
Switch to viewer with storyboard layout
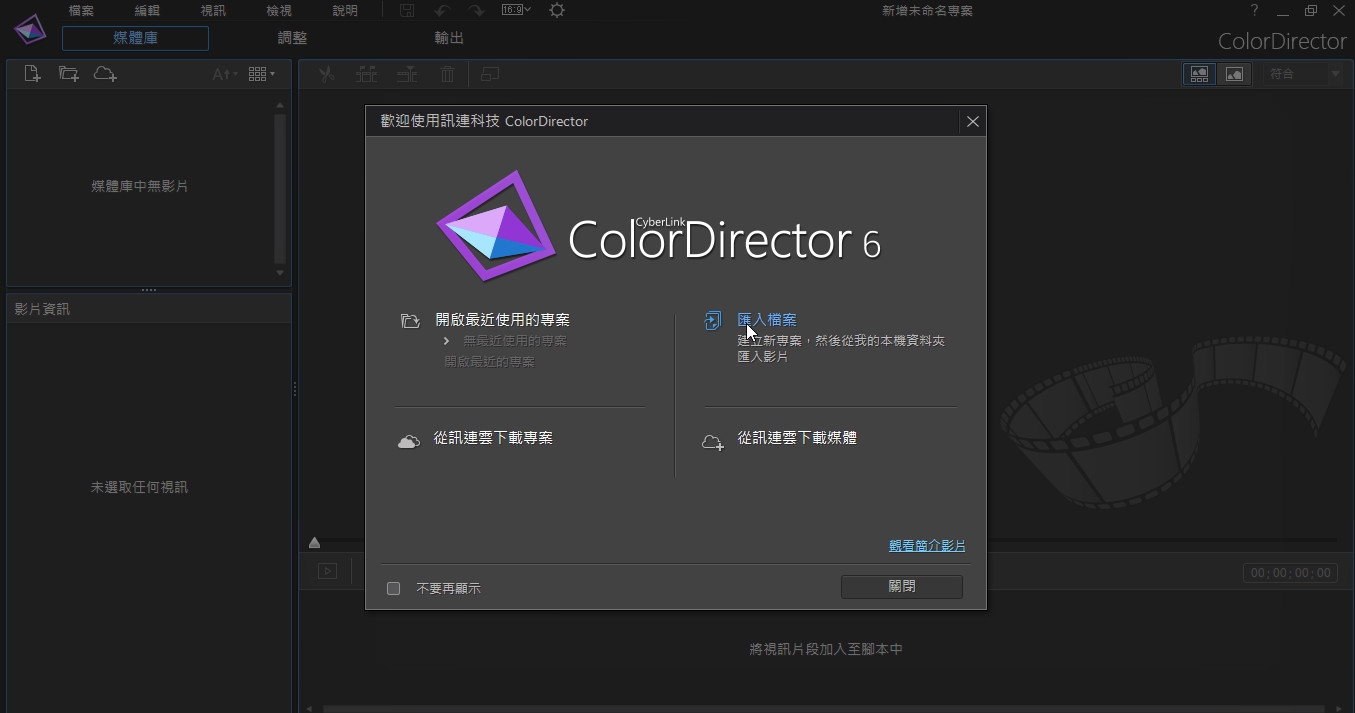[1199, 74]
